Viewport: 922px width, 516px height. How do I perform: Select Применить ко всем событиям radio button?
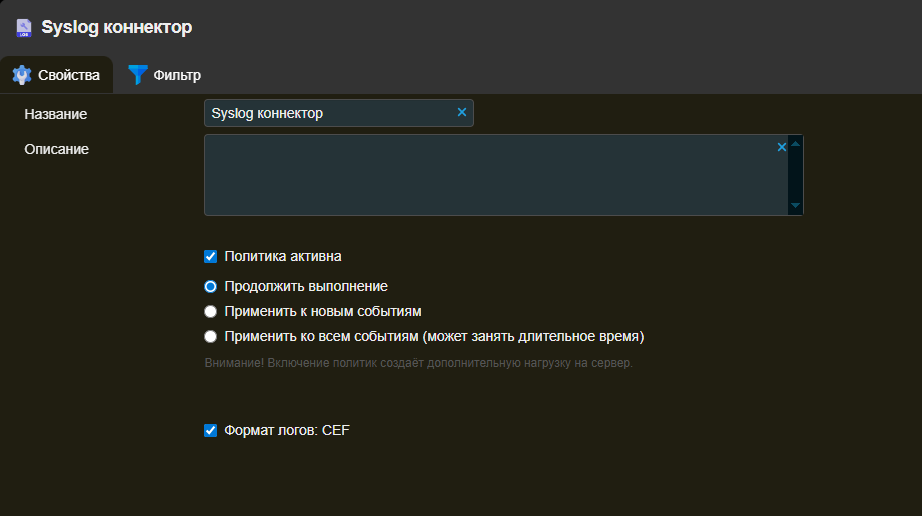[211, 336]
